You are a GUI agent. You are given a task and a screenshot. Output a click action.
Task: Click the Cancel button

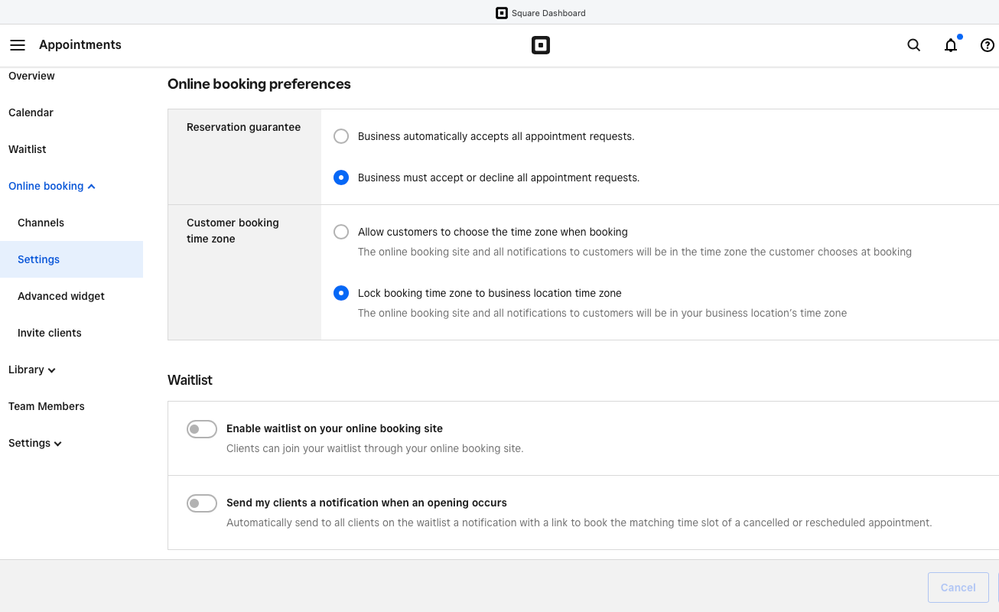tap(957, 587)
